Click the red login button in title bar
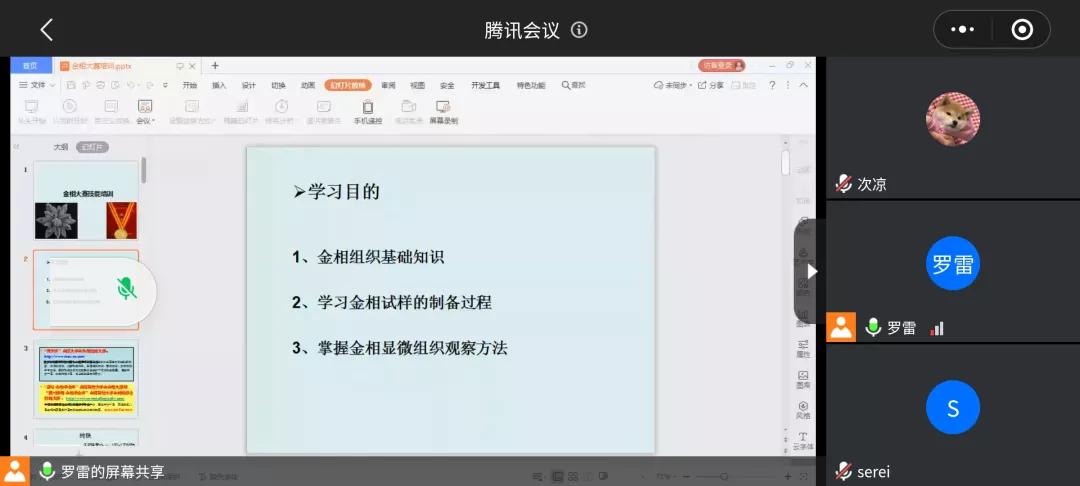This screenshot has width=1080, height=486. [x=722, y=65]
